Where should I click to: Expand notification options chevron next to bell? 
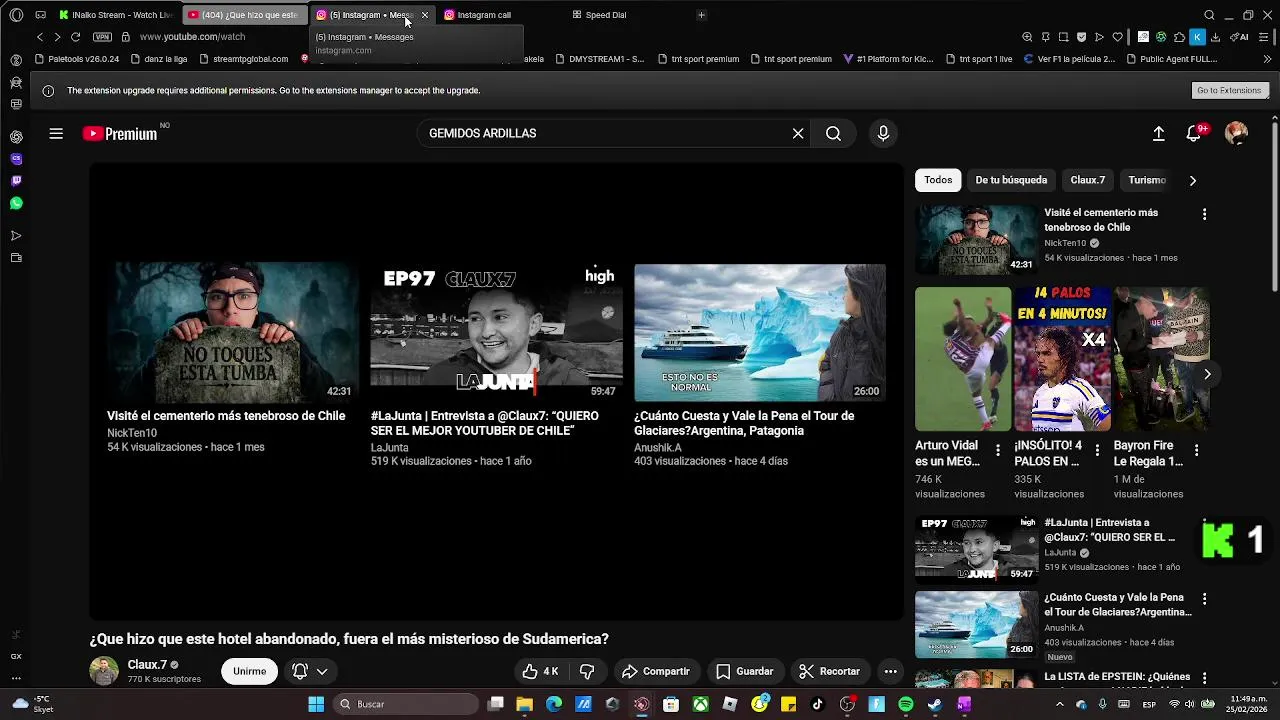pos(322,671)
